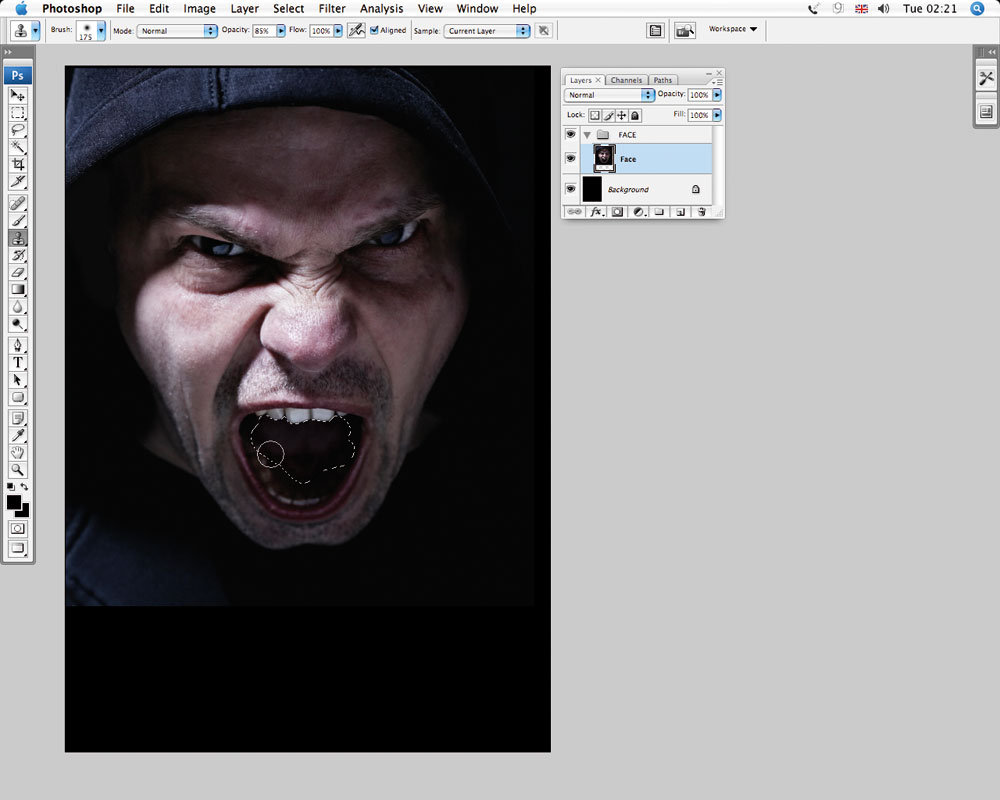
Task: Hide the Background layer visibility eye
Action: (571, 189)
